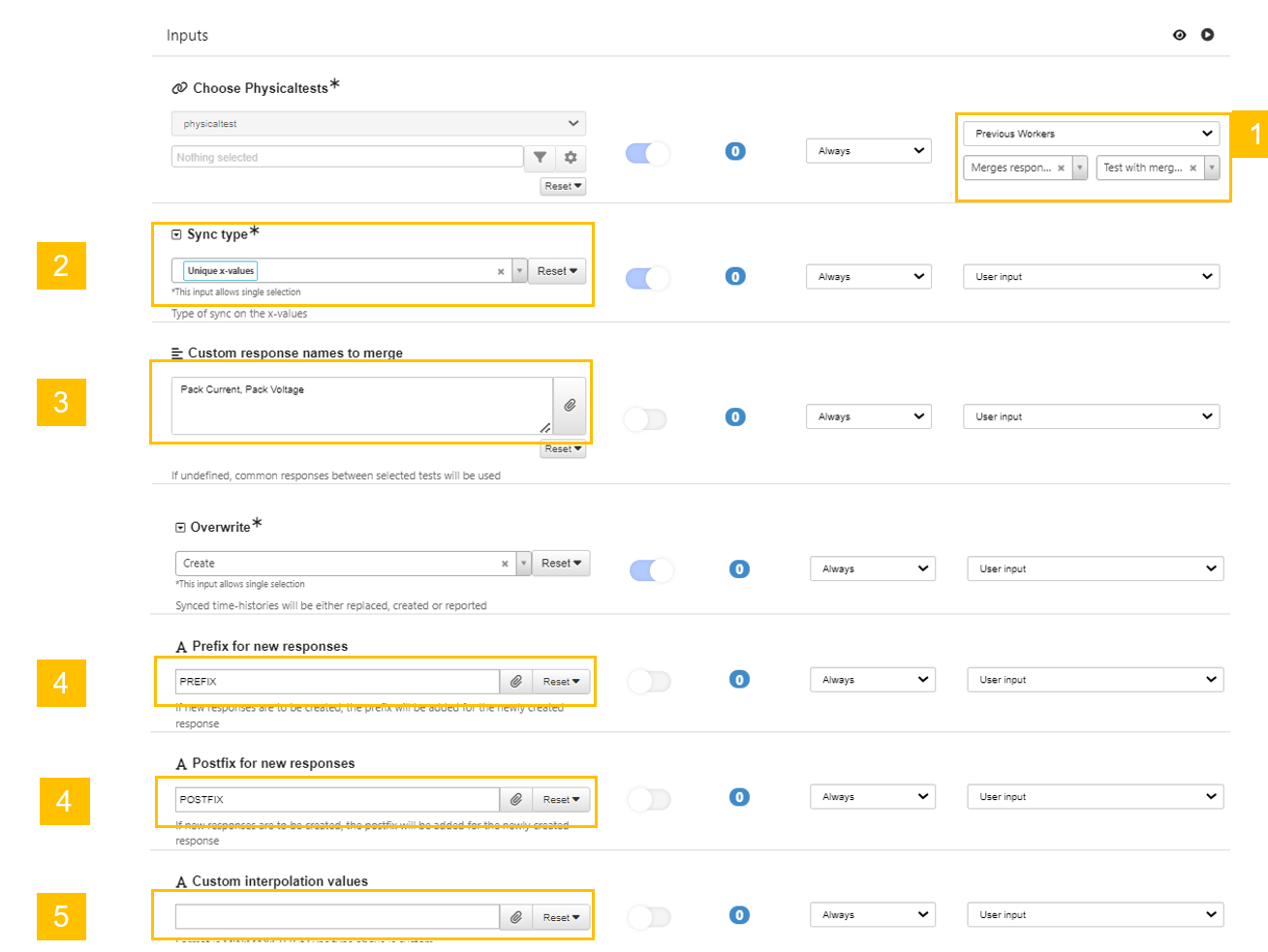The image size is (1268, 952).
Task: Toggle the Prefix for new responses switch
Action: click(x=650, y=682)
